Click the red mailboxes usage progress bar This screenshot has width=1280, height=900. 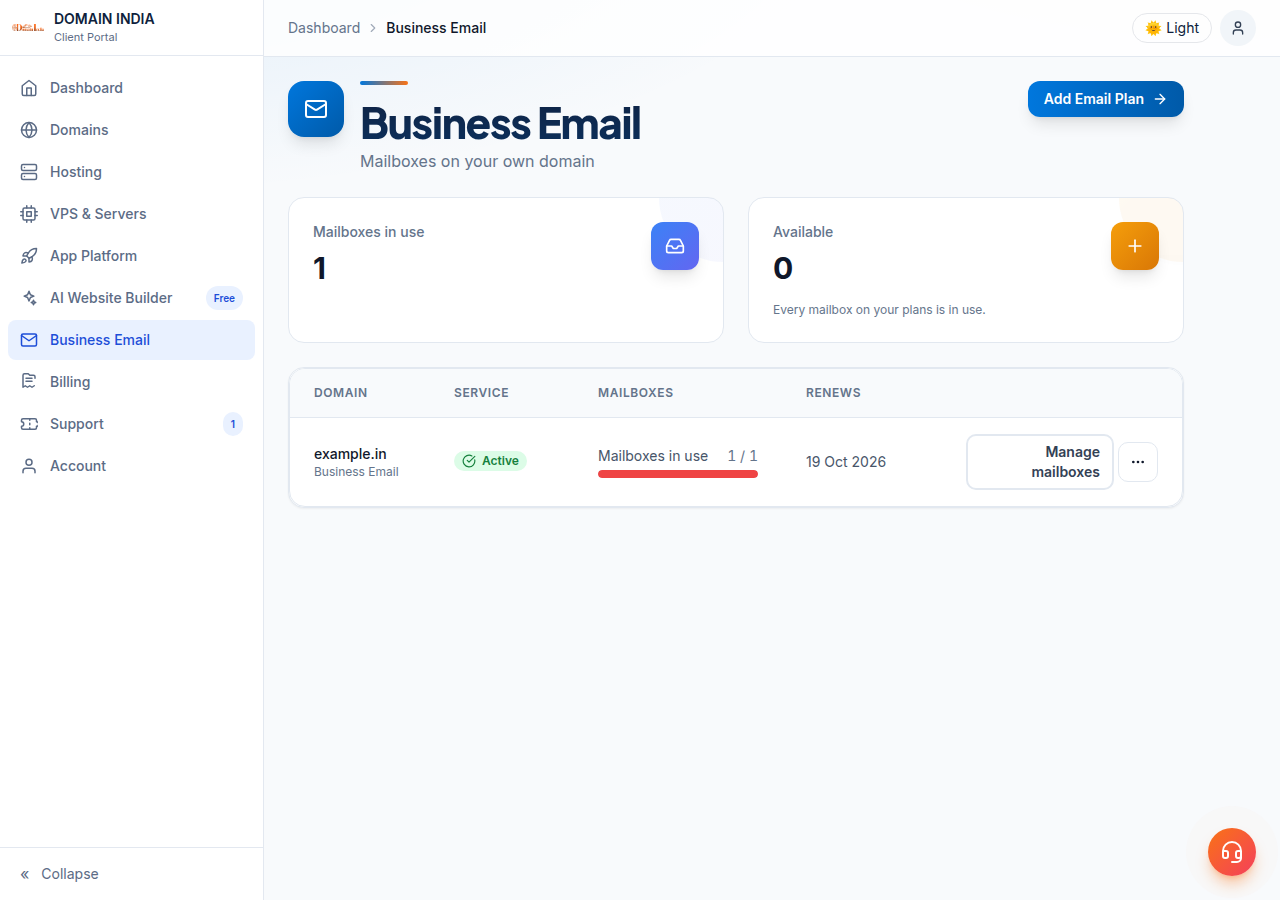tap(678, 474)
